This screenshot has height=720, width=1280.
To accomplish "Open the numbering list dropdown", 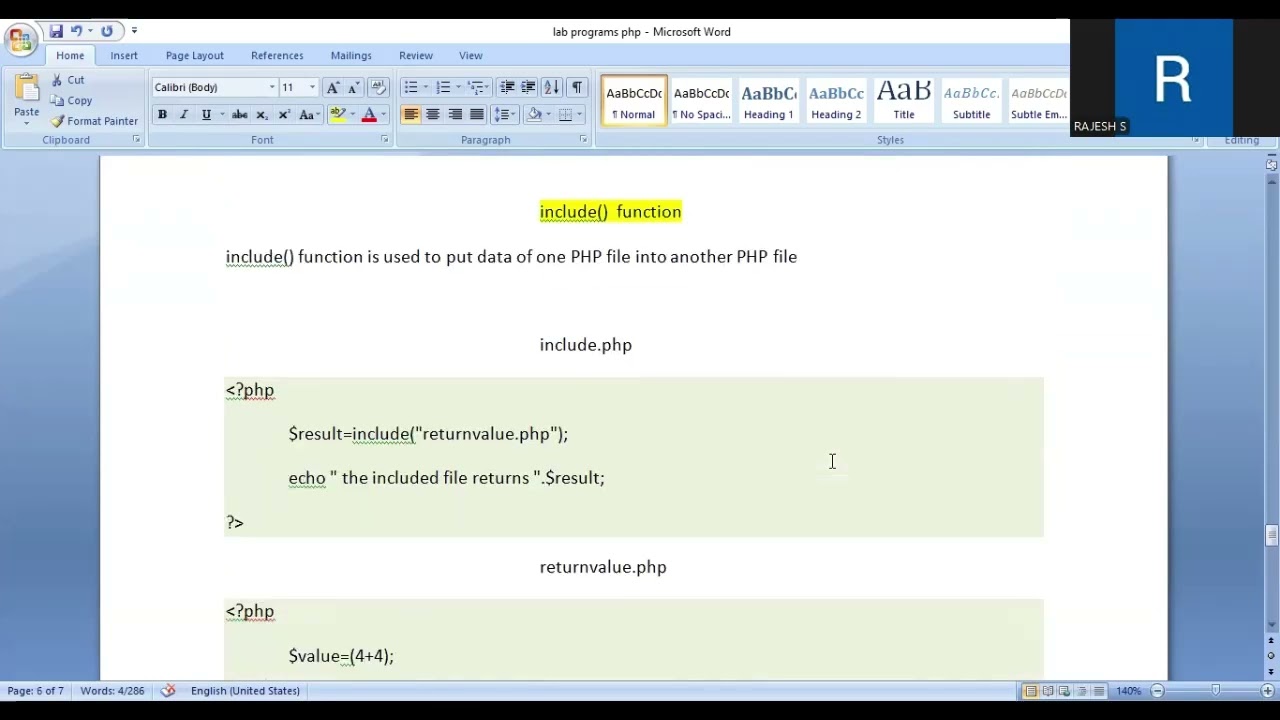I will 458,88.
